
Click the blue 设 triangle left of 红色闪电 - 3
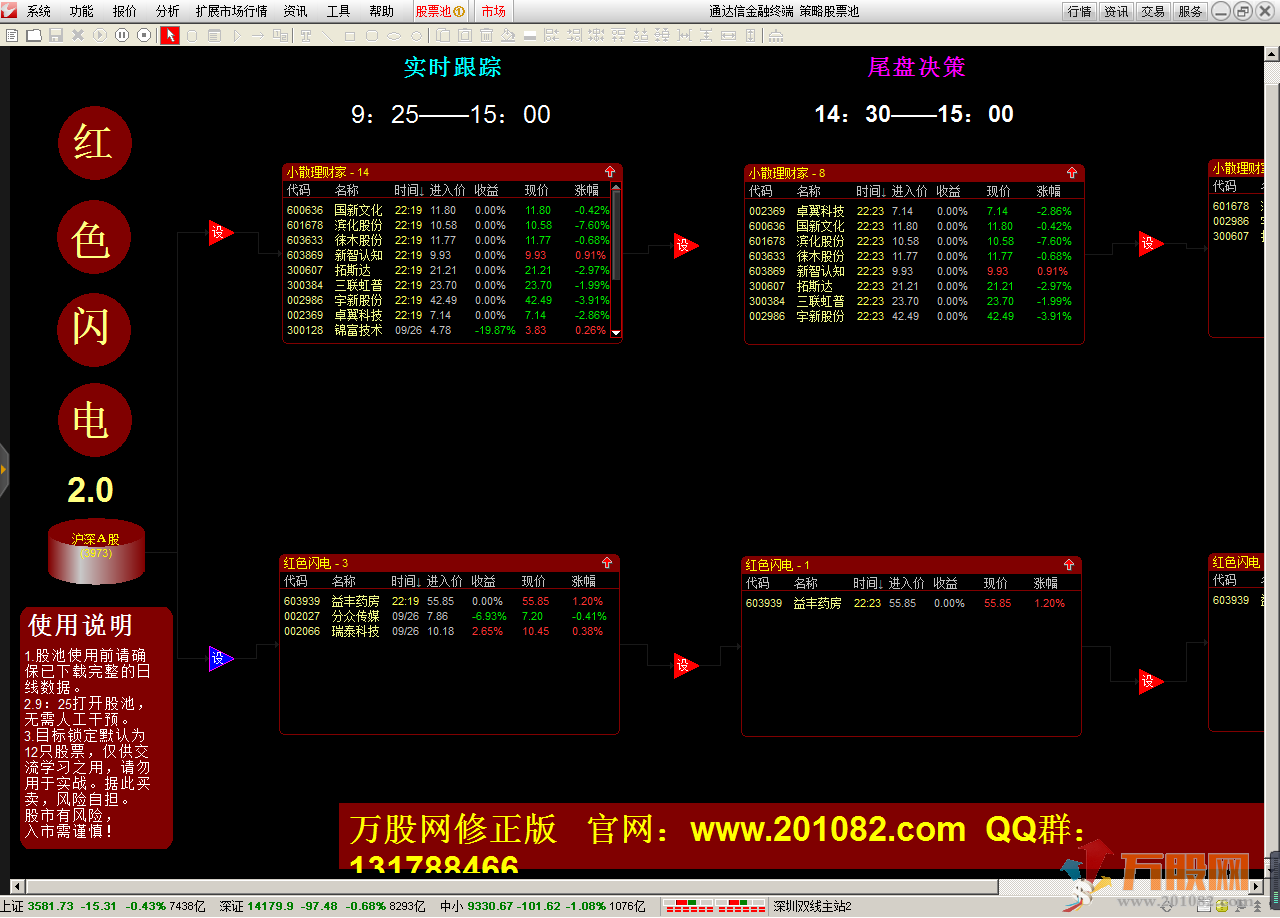pyautogui.click(x=220, y=658)
